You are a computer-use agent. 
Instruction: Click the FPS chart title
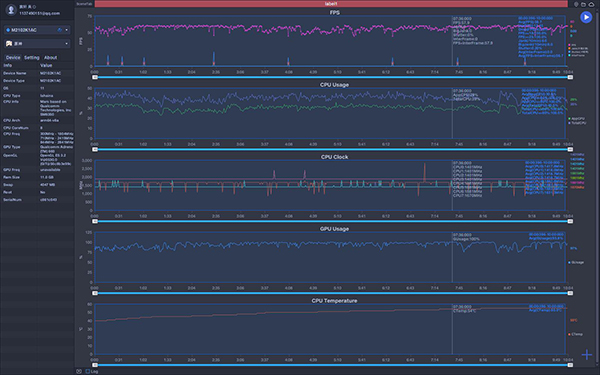tap(334, 13)
